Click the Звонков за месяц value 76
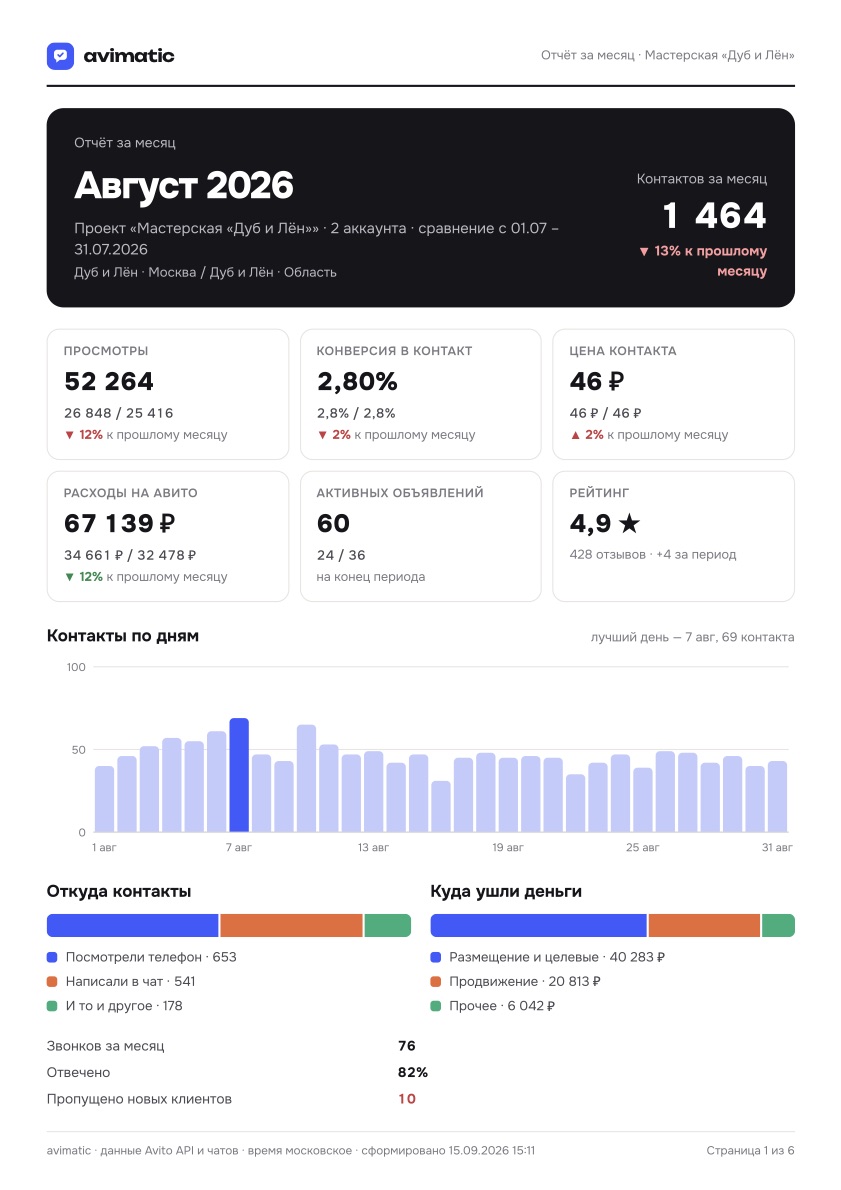The width and height of the screenshot is (841, 1190). tap(407, 1046)
